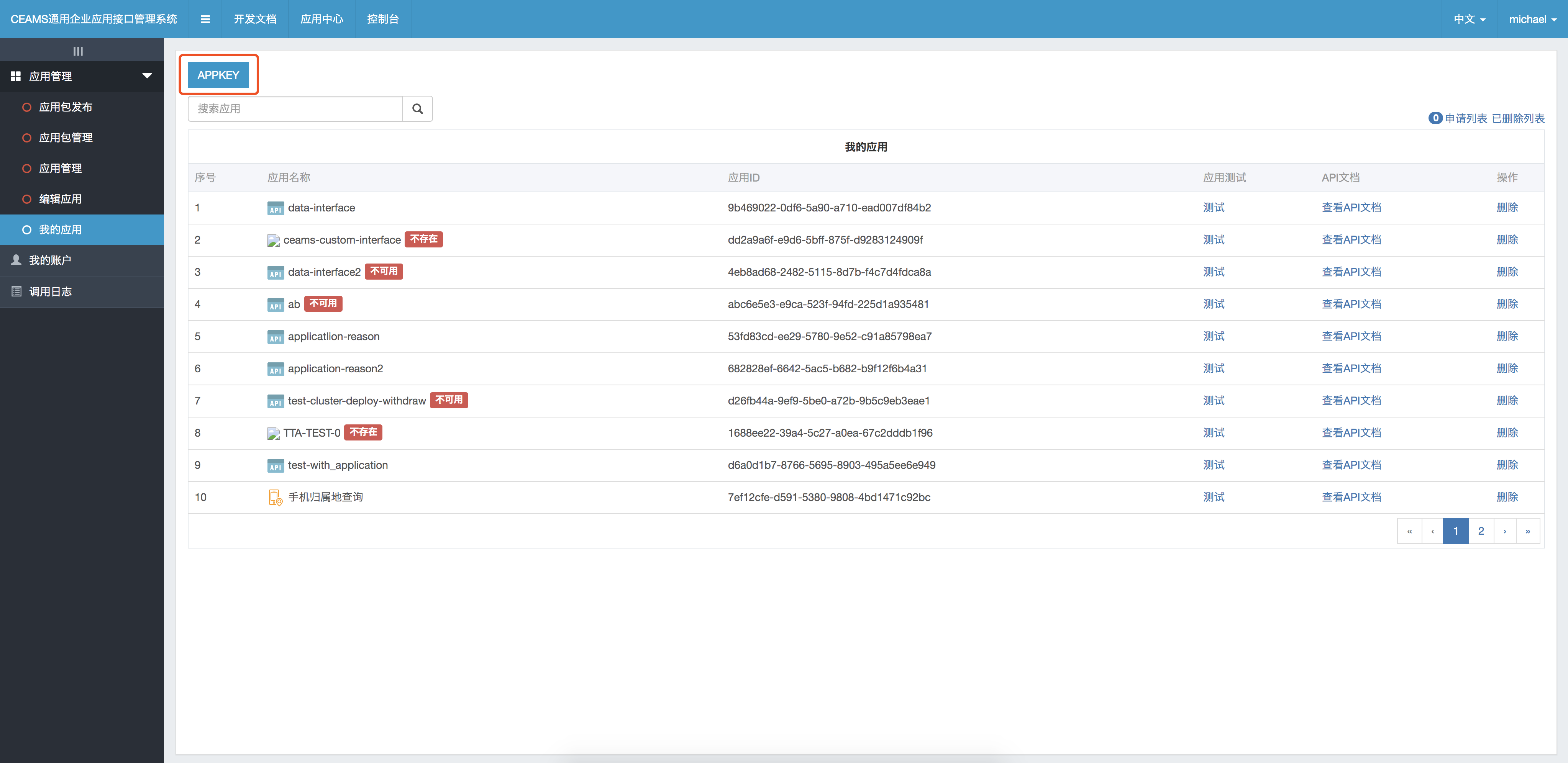Click the APPKEY button
Viewport: 1568px width, 763px height.
[x=218, y=75]
